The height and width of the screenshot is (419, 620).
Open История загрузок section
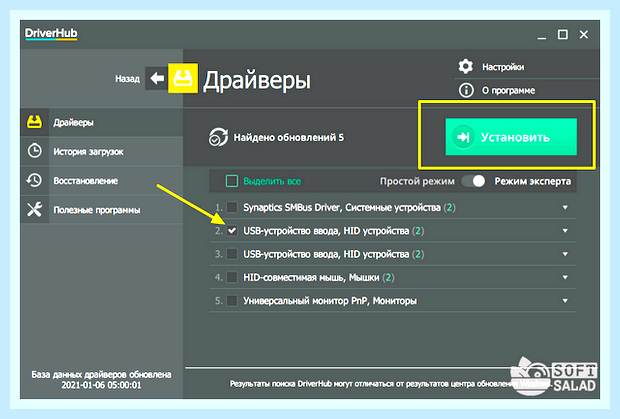point(102,151)
